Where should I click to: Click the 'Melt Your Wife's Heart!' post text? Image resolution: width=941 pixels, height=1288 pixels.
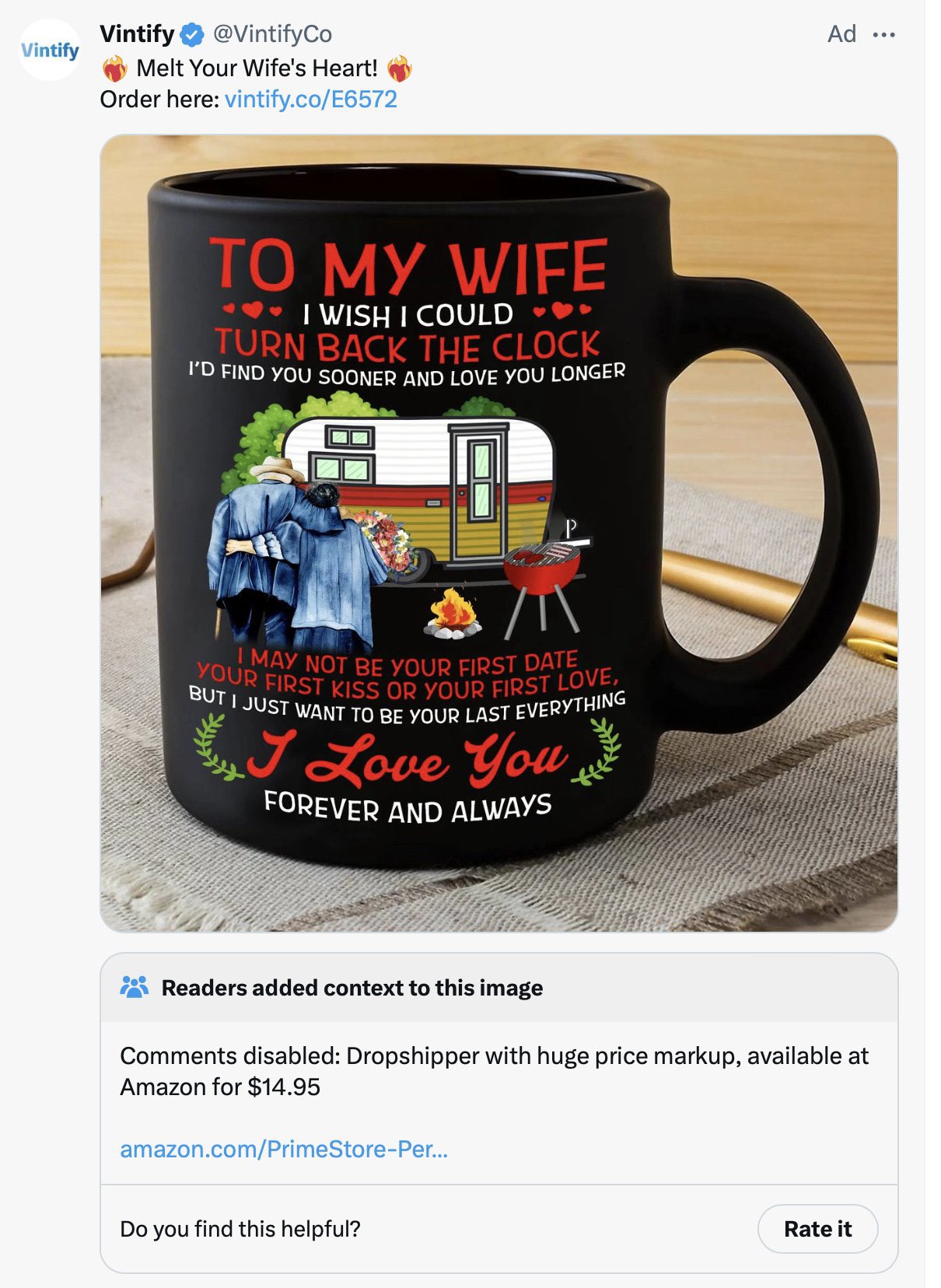pos(257,68)
